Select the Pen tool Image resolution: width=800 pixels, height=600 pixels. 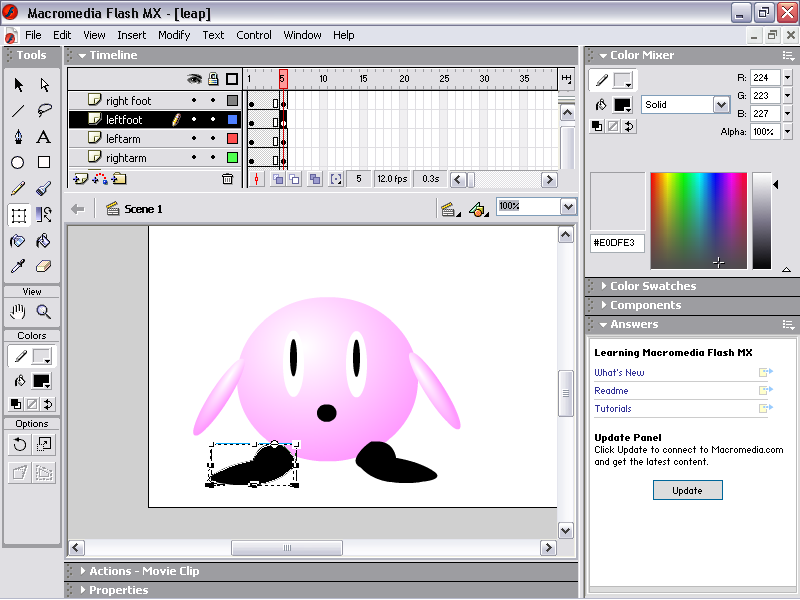(18, 137)
